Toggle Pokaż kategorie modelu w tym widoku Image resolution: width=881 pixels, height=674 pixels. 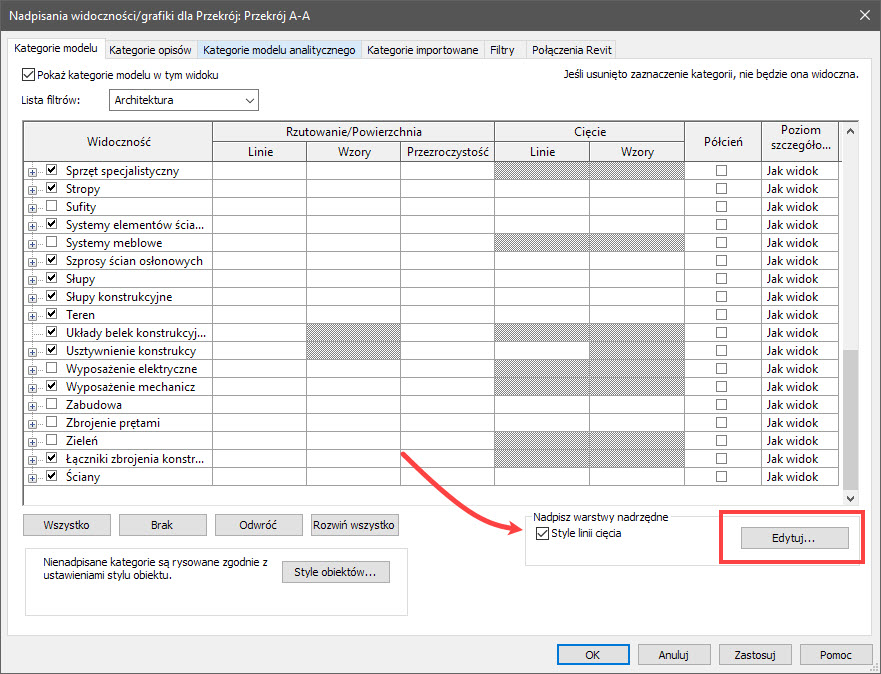[x=28, y=75]
